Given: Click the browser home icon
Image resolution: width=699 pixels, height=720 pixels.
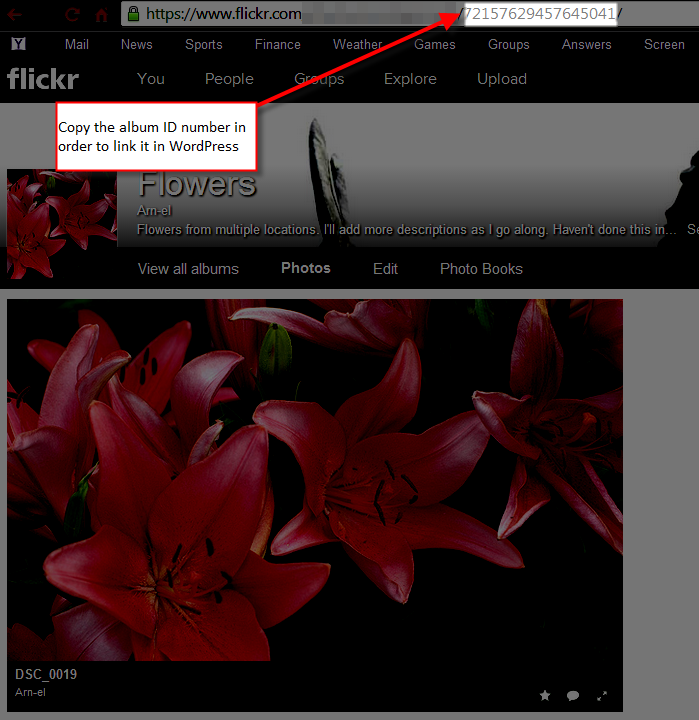Looking at the screenshot, I should [101, 14].
